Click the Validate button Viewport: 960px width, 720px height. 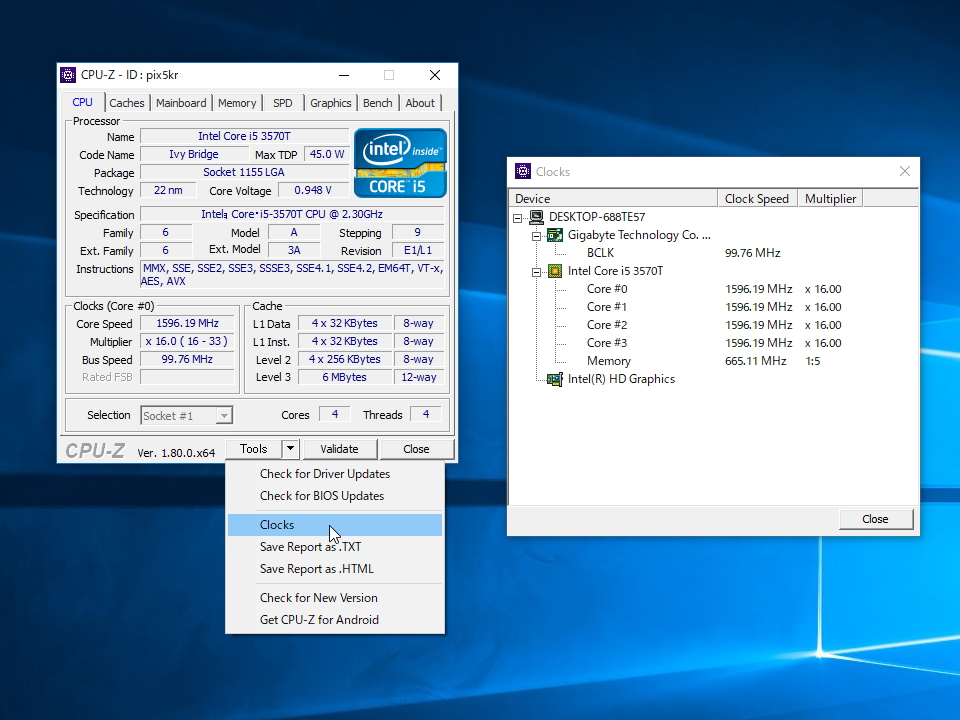[x=339, y=449]
